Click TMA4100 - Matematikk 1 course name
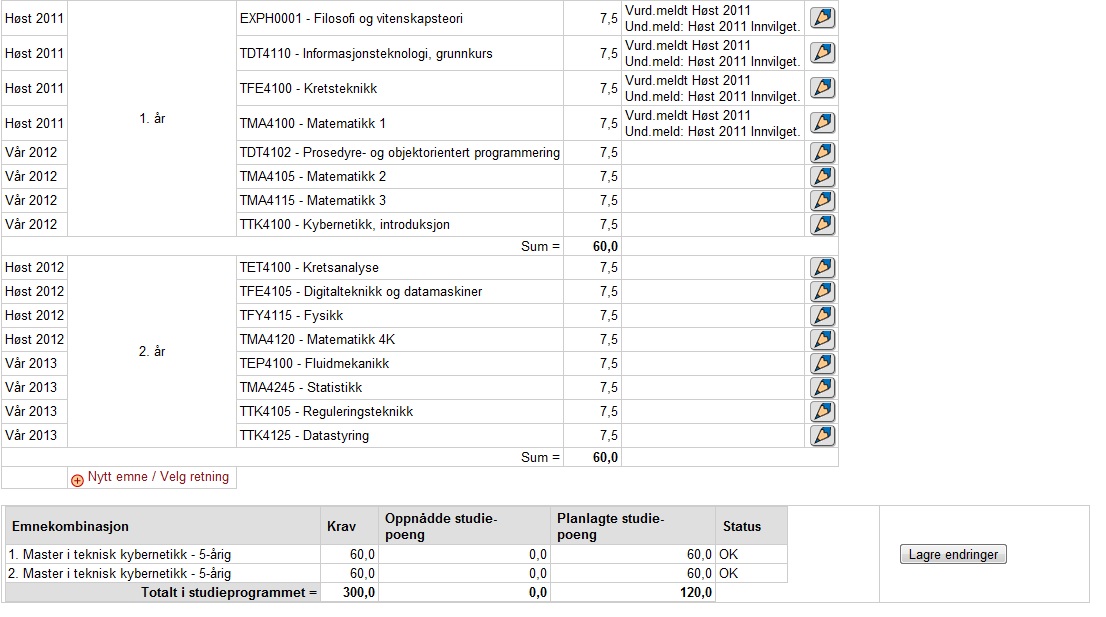Viewport: 1106px width, 617px height. 312,123
